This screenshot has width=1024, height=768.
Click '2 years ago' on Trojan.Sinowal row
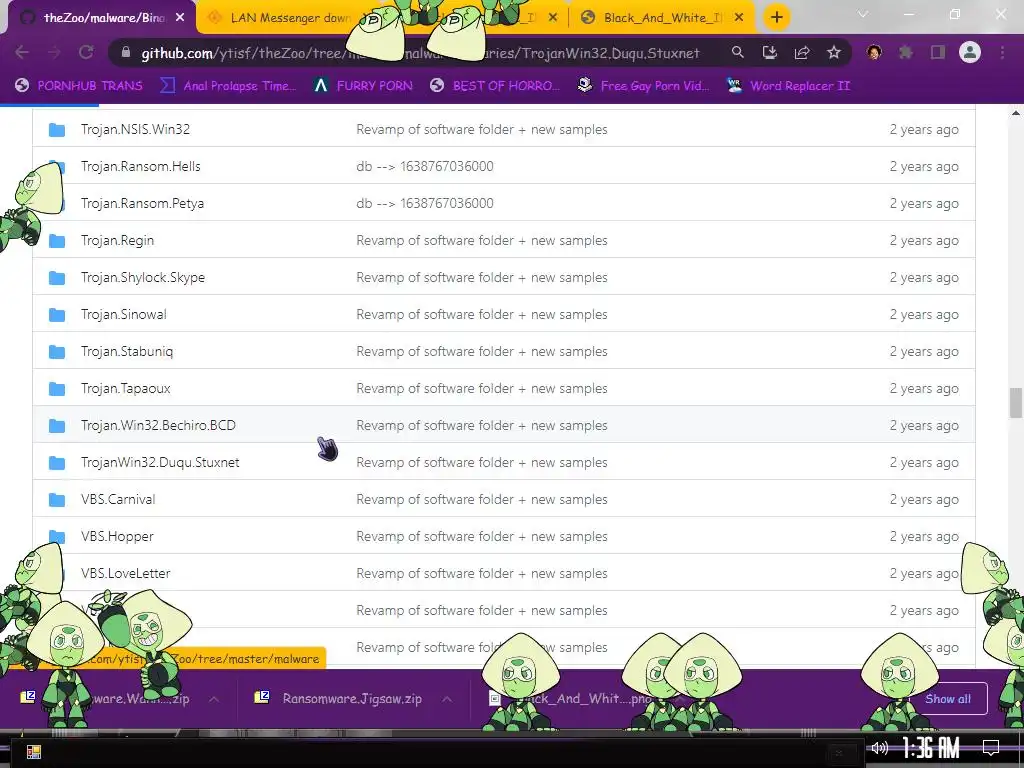point(924,314)
